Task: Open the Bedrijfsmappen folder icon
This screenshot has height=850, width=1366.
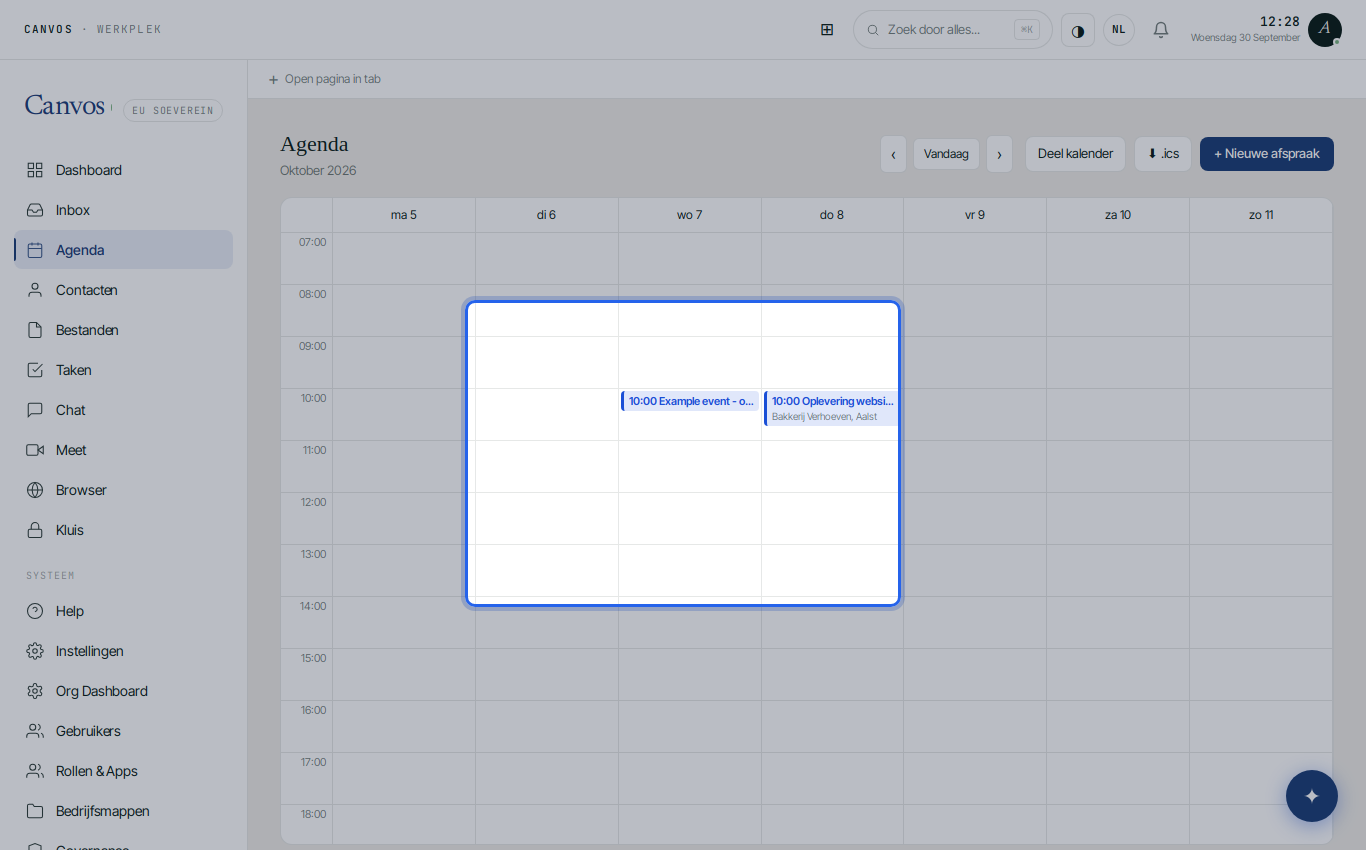Action: point(35,811)
